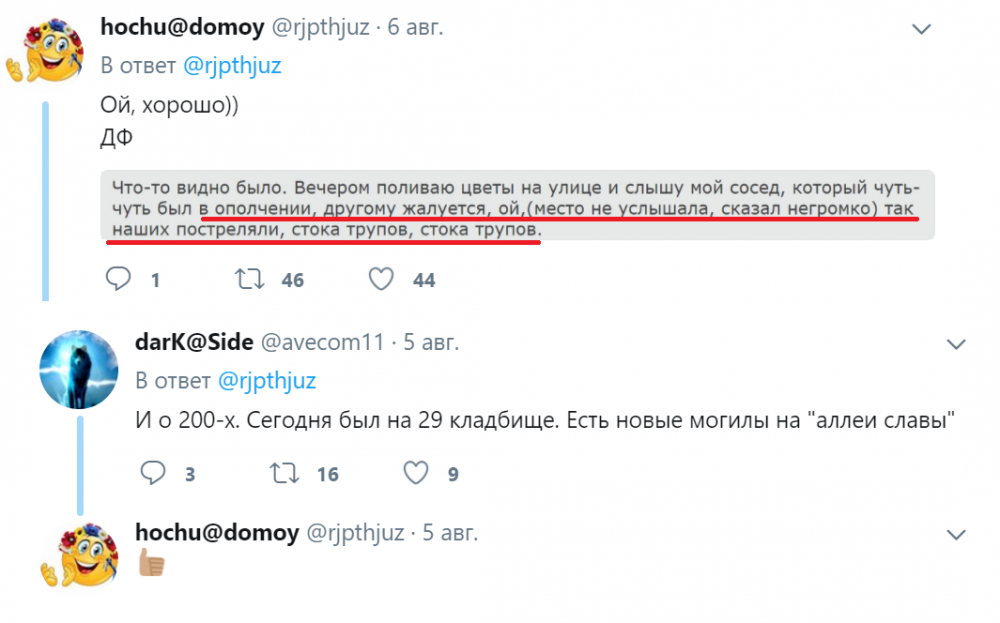Like darK@Side's tweet with 9 likes
This screenshot has width=1000, height=623.
pyautogui.click(x=415, y=473)
